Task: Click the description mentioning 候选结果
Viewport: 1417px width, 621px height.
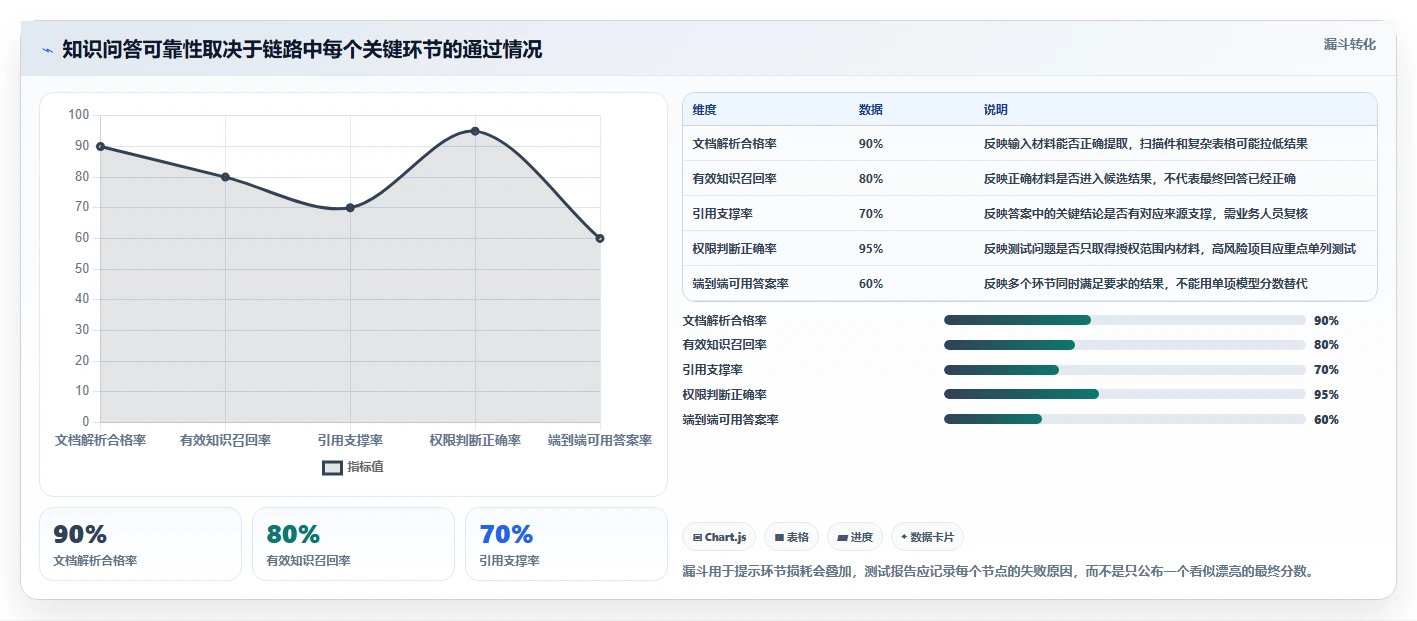Action: coord(1140,179)
